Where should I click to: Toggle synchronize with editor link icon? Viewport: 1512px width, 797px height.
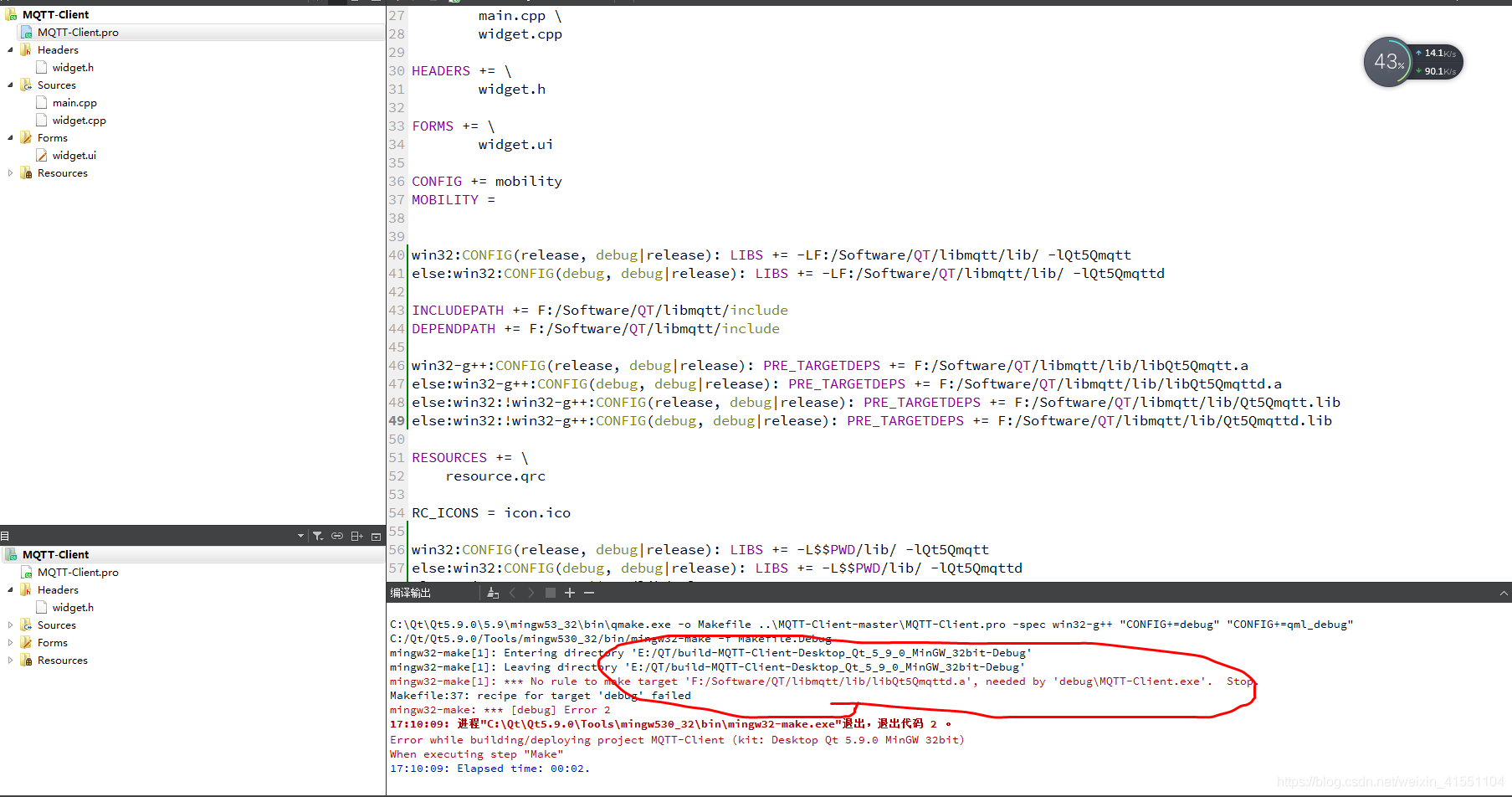[x=337, y=536]
